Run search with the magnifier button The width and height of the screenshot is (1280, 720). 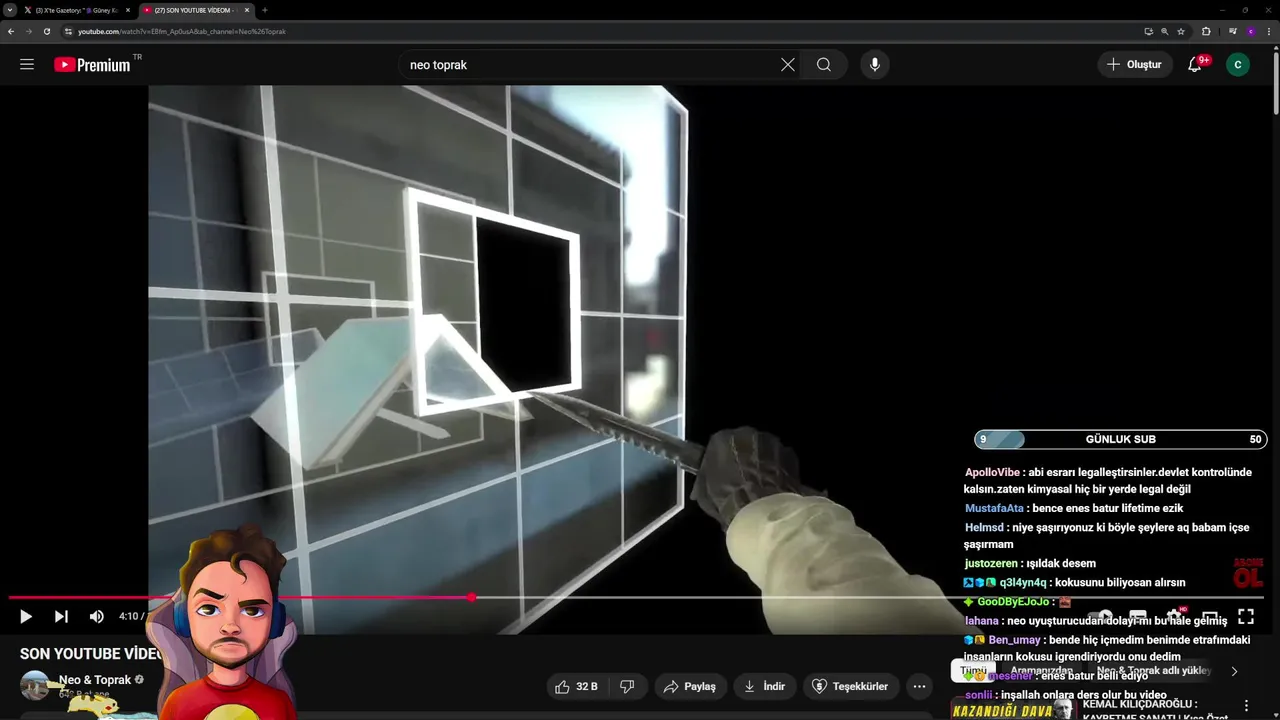823,64
